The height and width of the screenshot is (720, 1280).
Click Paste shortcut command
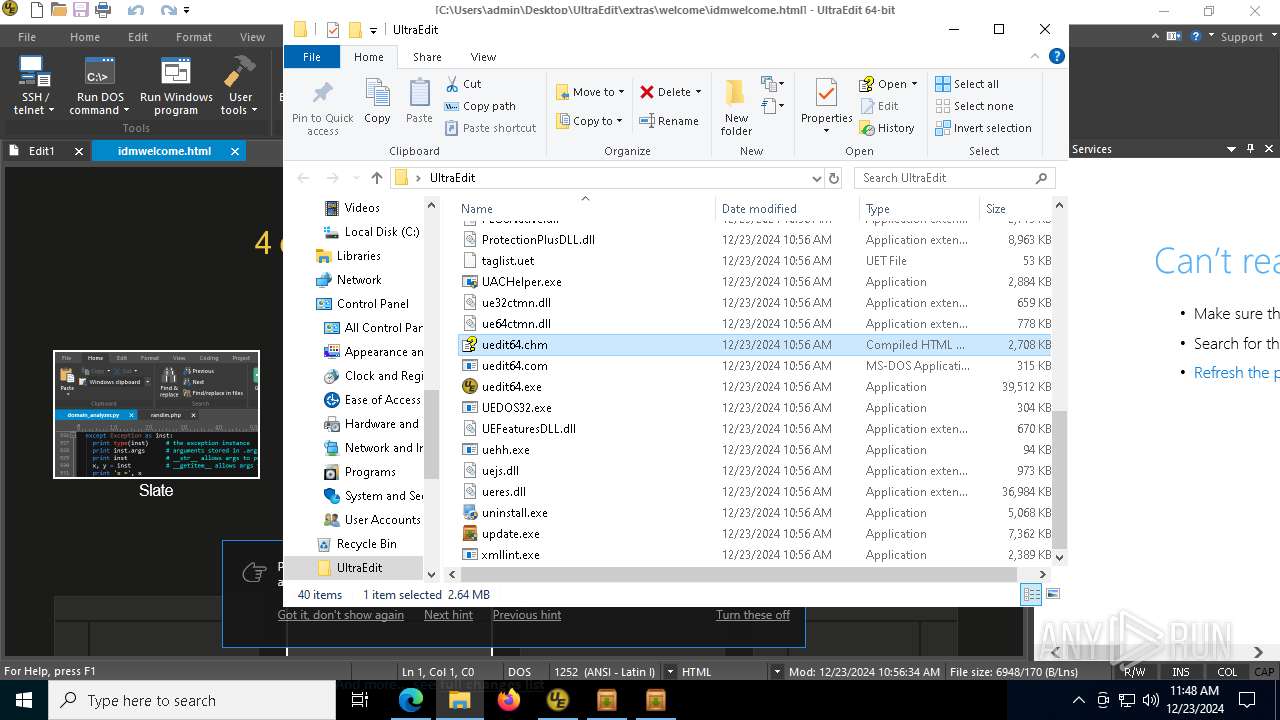pos(489,128)
